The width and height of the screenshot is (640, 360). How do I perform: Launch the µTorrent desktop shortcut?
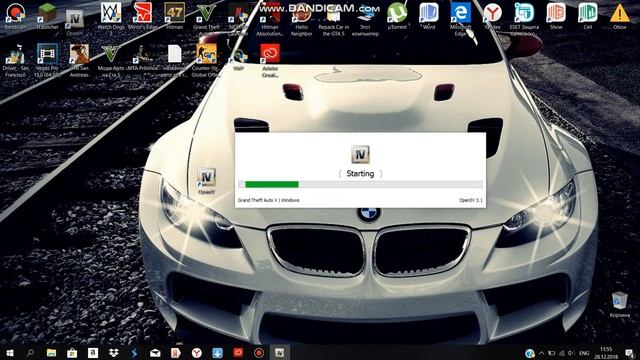click(397, 16)
